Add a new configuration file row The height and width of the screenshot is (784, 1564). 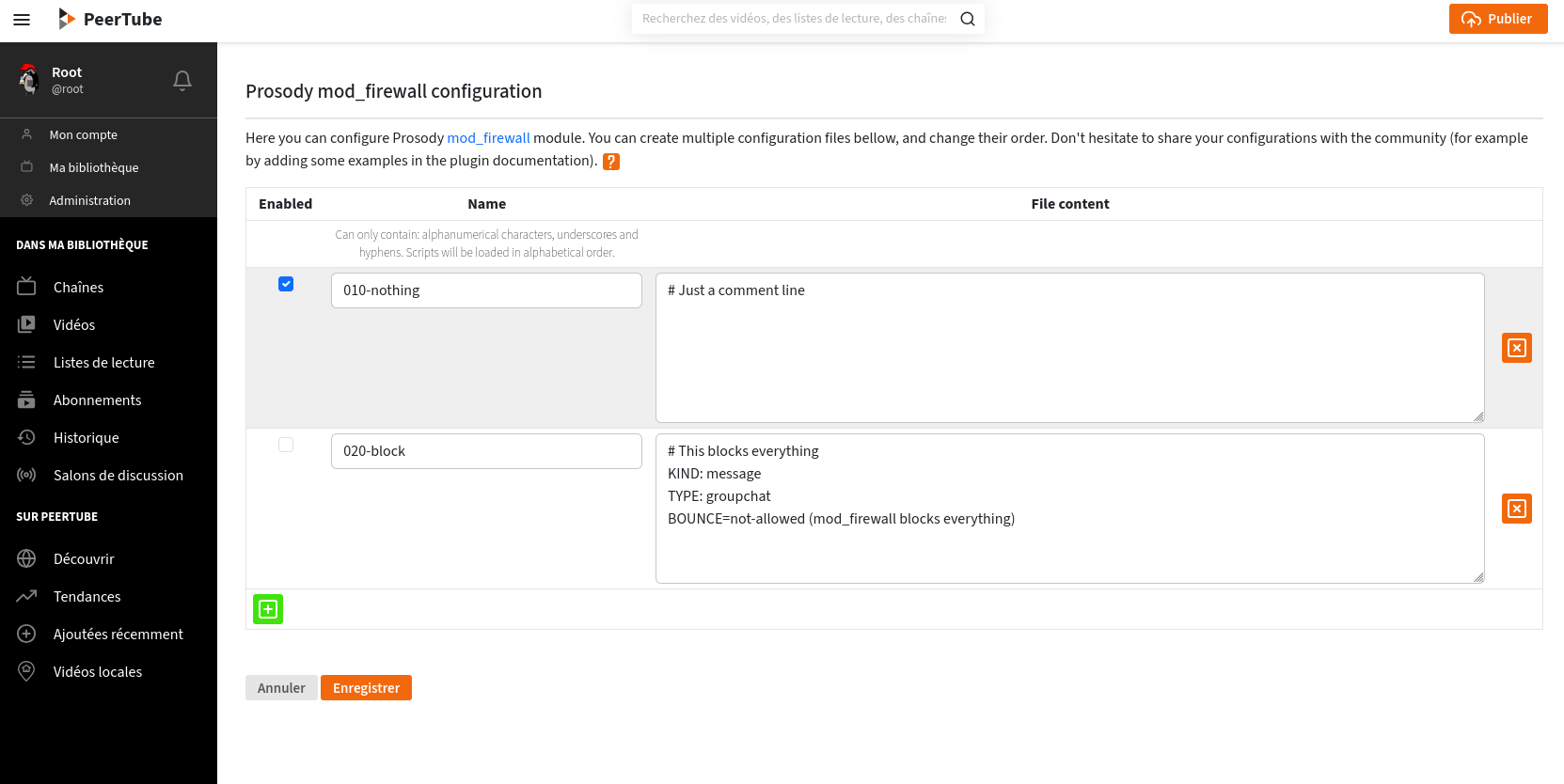click(x=268, y=609)
